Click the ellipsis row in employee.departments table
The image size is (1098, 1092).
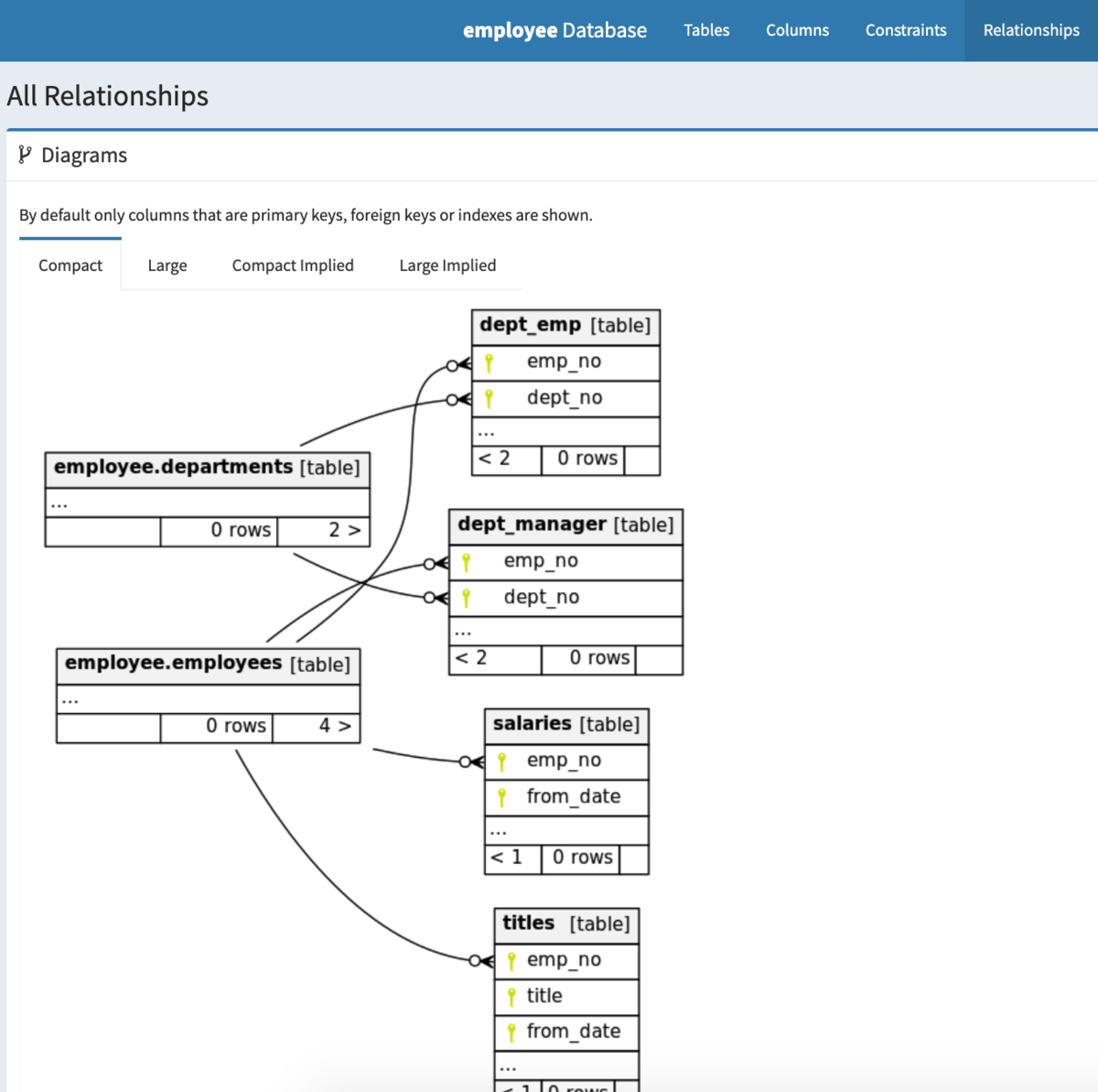[x=208, y=503]
